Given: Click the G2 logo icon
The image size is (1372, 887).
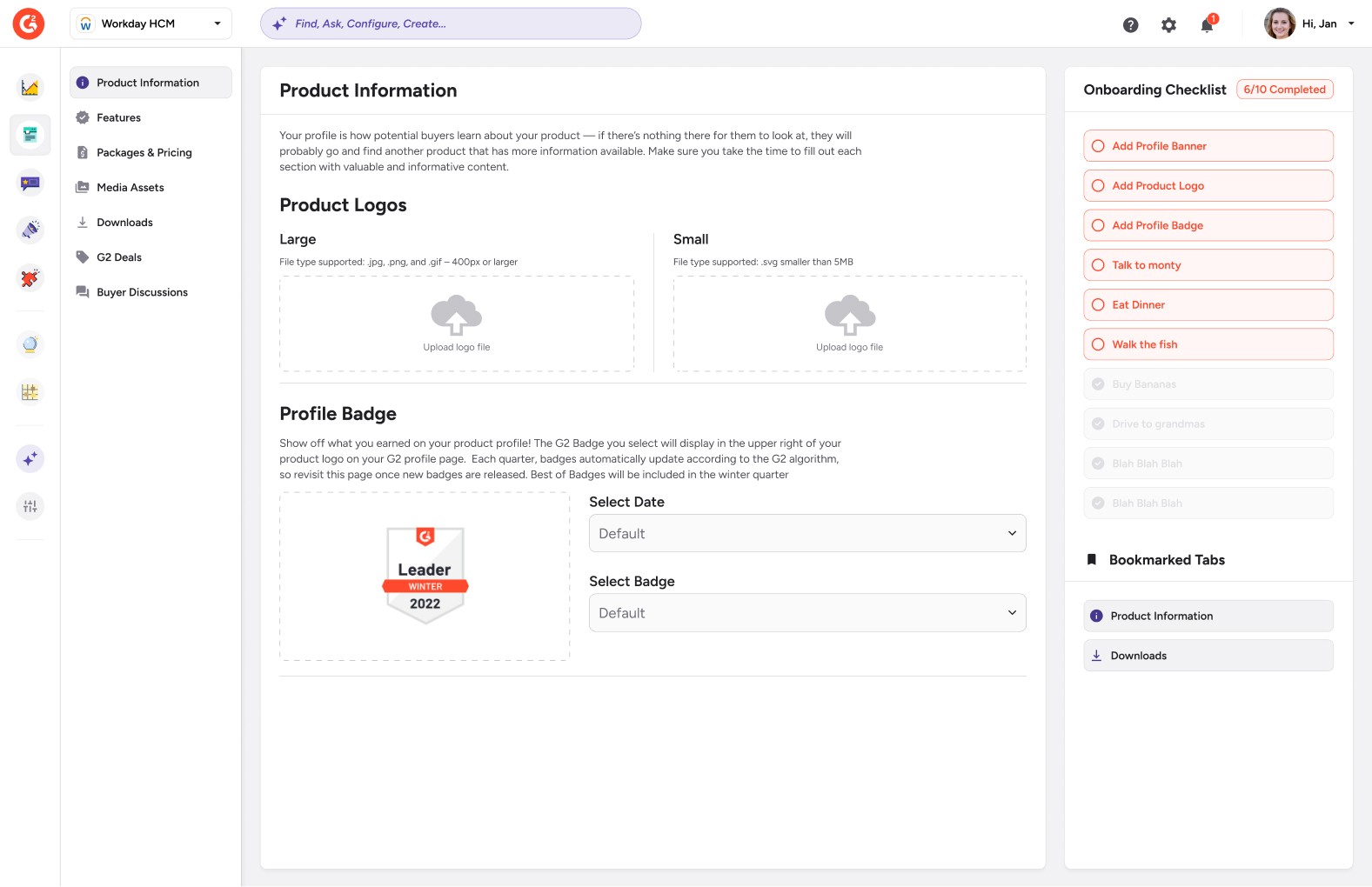Looking at the screenshot, I should [x=29, y=23].
